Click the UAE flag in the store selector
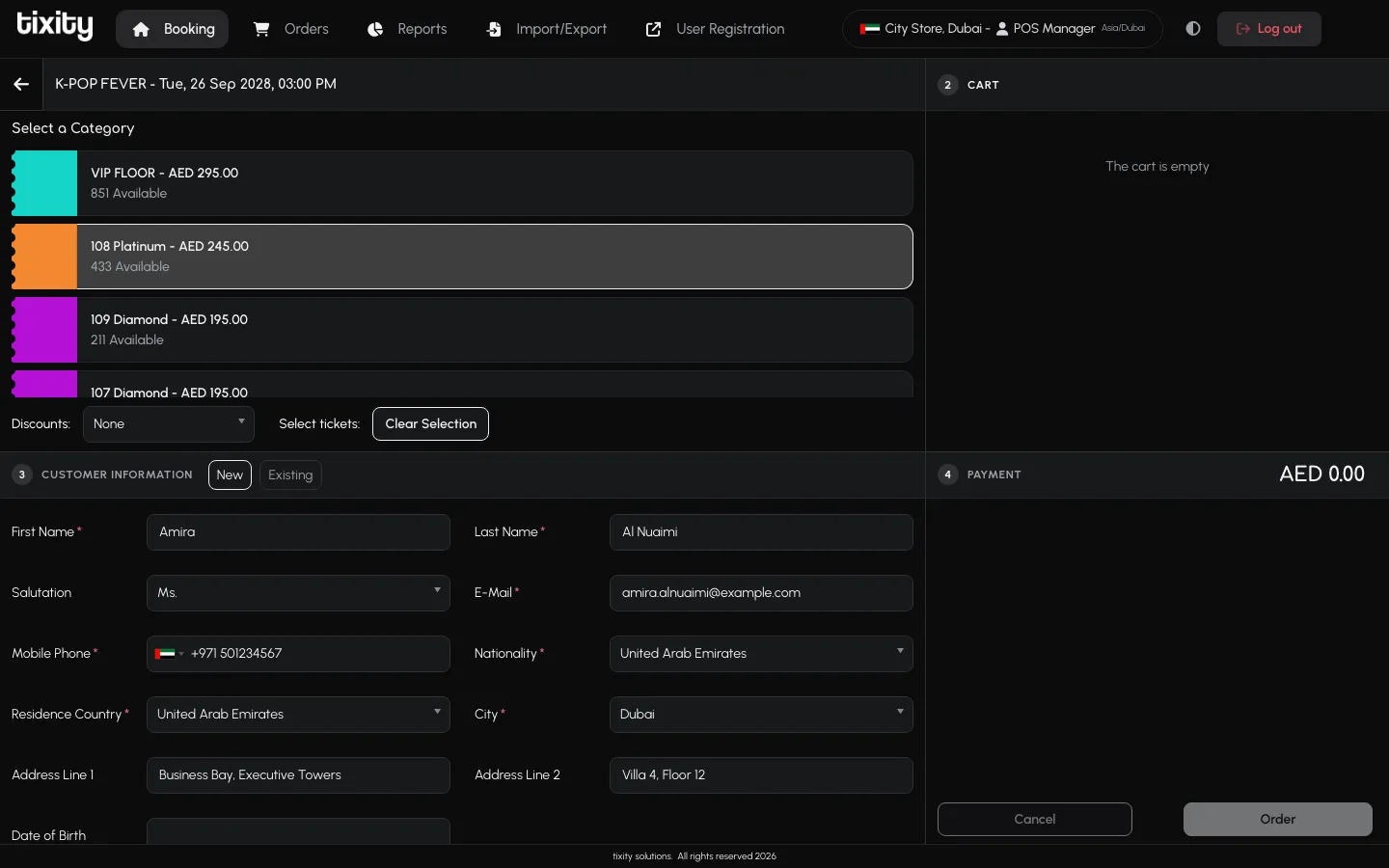This screenshot has width=1389, height=868. (870, 29)
